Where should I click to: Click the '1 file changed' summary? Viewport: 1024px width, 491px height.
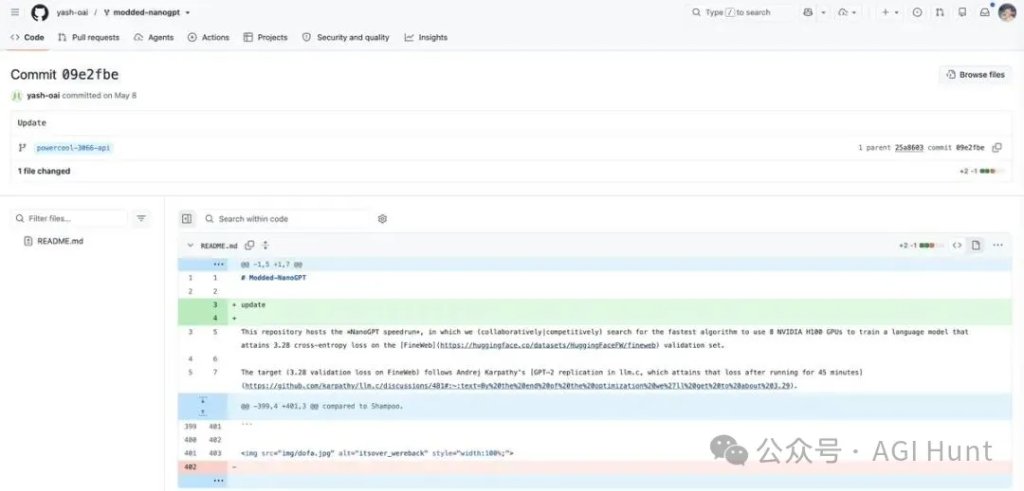point(44,171)
